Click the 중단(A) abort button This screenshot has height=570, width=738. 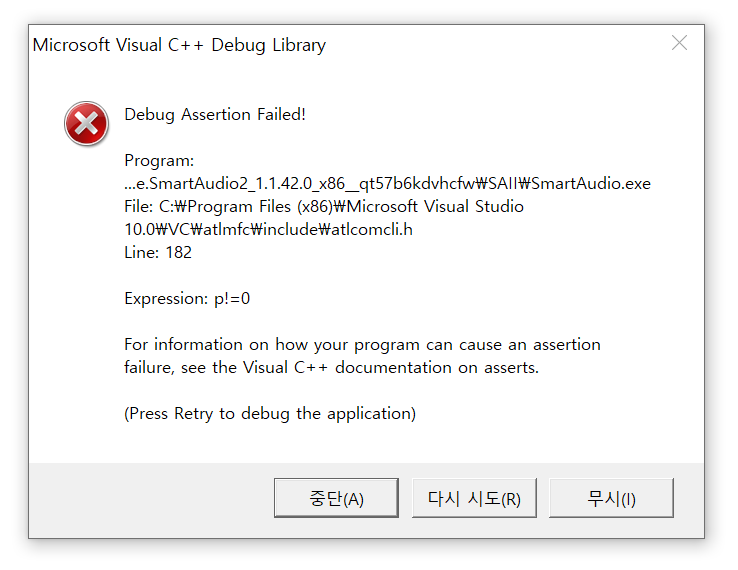pyautogui.click(x=336, y=498)
